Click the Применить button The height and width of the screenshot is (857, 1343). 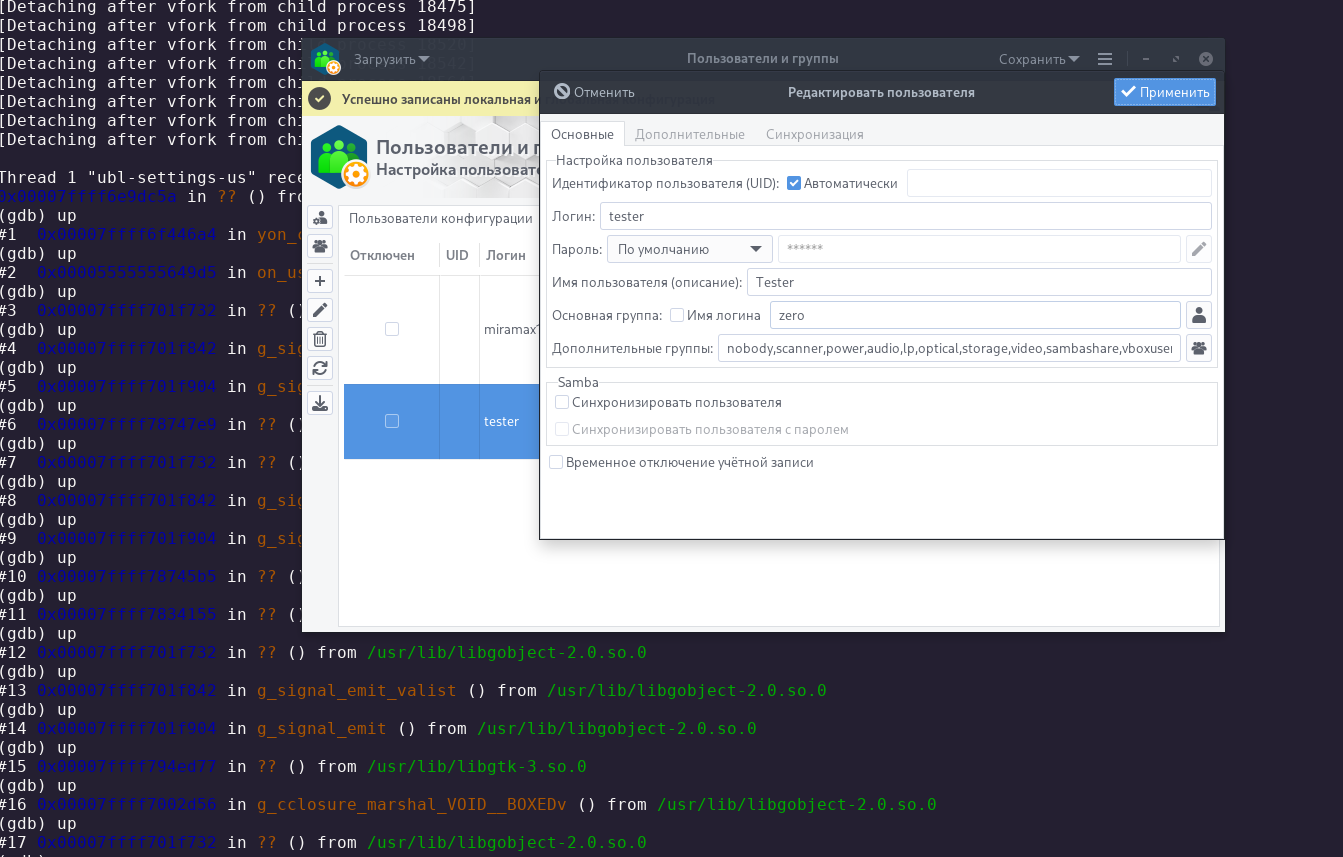[1165, 92]
